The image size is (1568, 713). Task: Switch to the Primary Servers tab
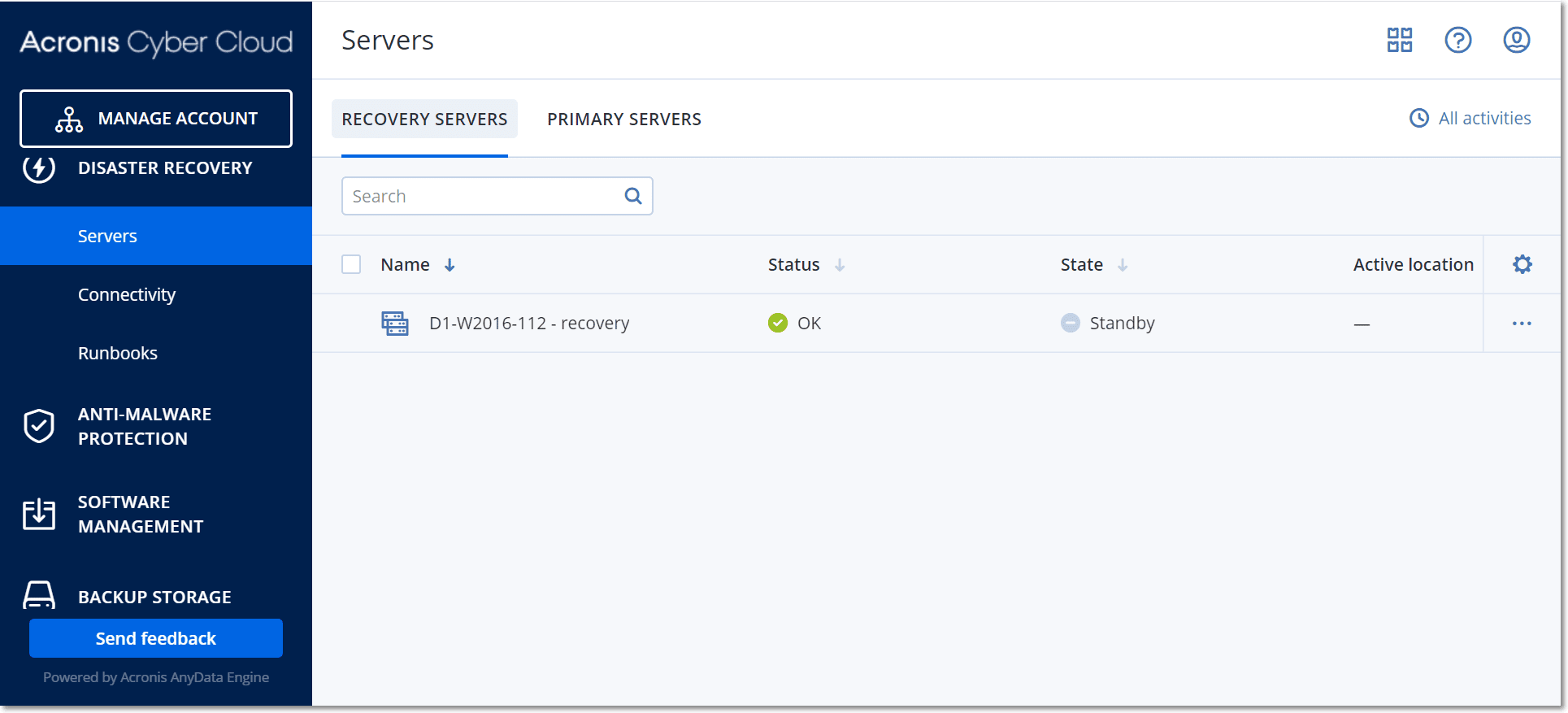[623, 120]
